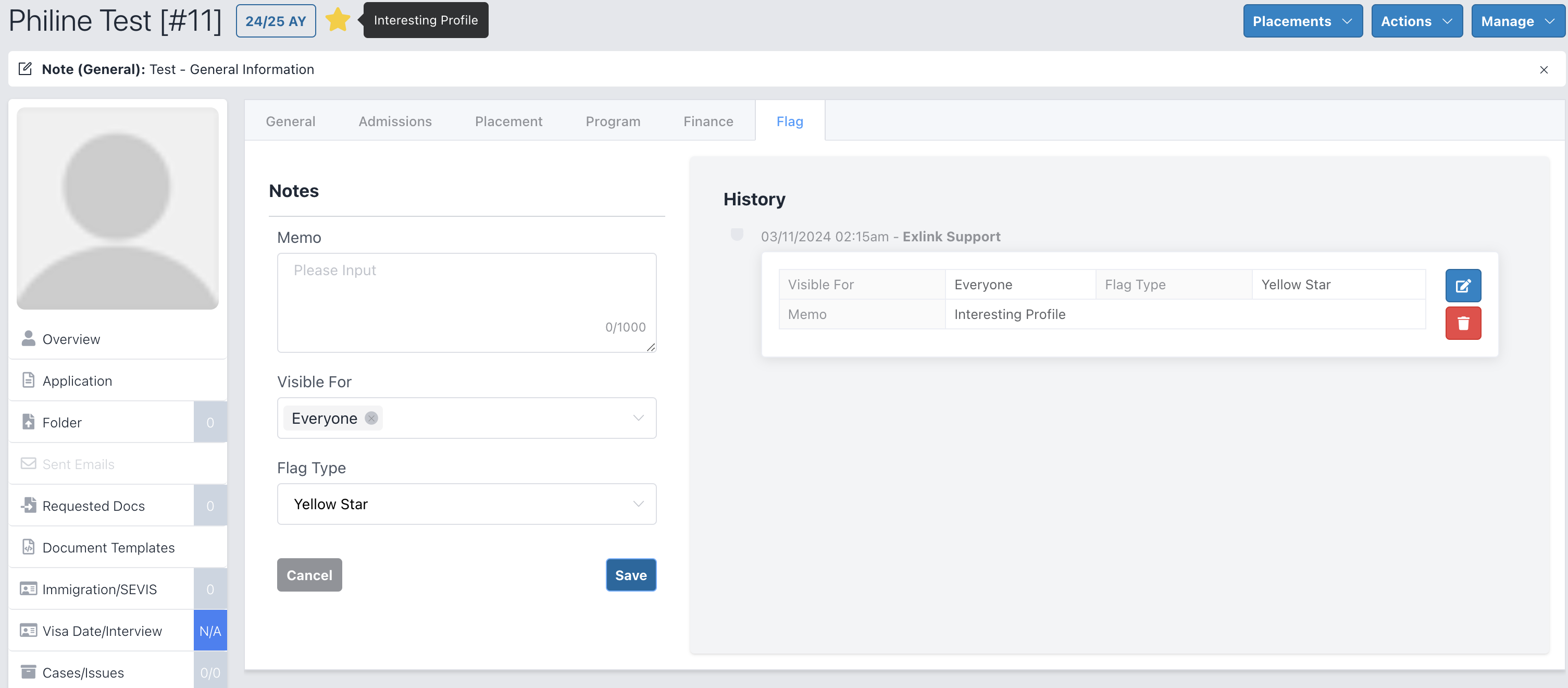
Task: Click the Folder count badge
Action: tap(210, 421)
